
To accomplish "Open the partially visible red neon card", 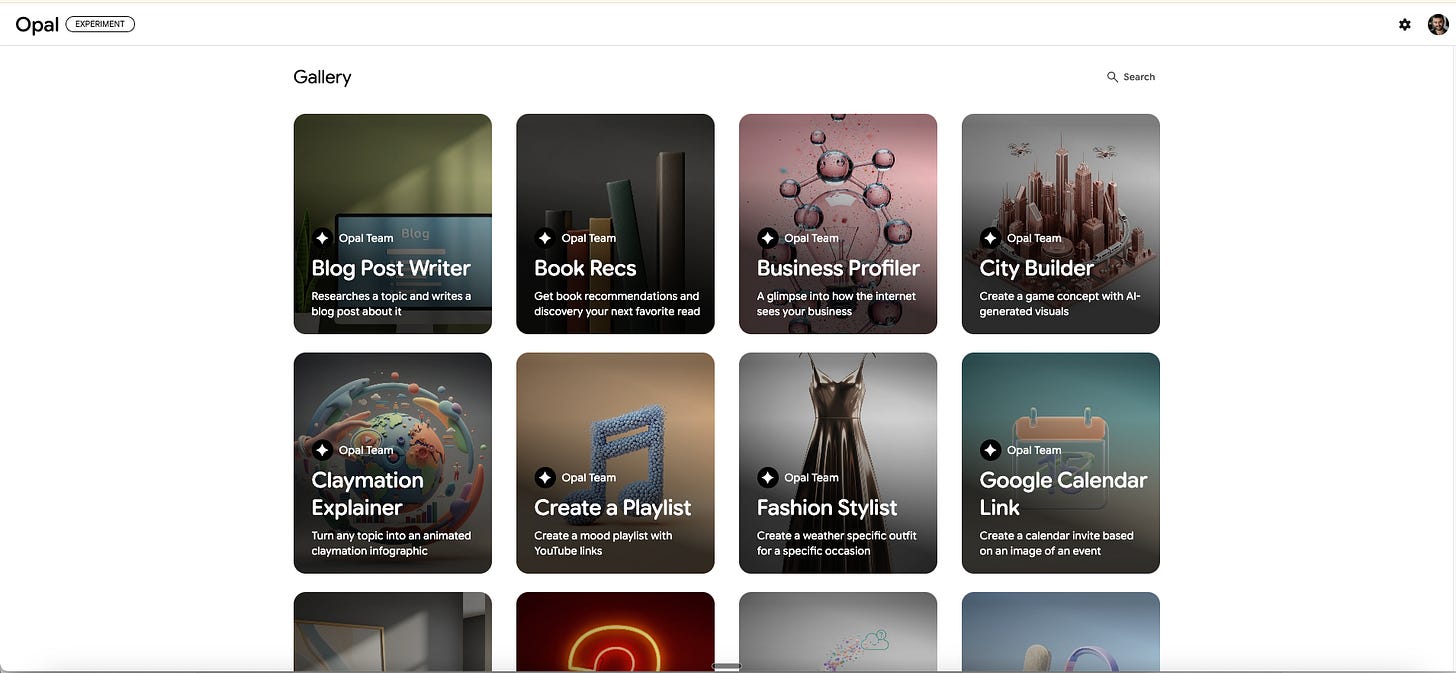I will coord(615,631).
